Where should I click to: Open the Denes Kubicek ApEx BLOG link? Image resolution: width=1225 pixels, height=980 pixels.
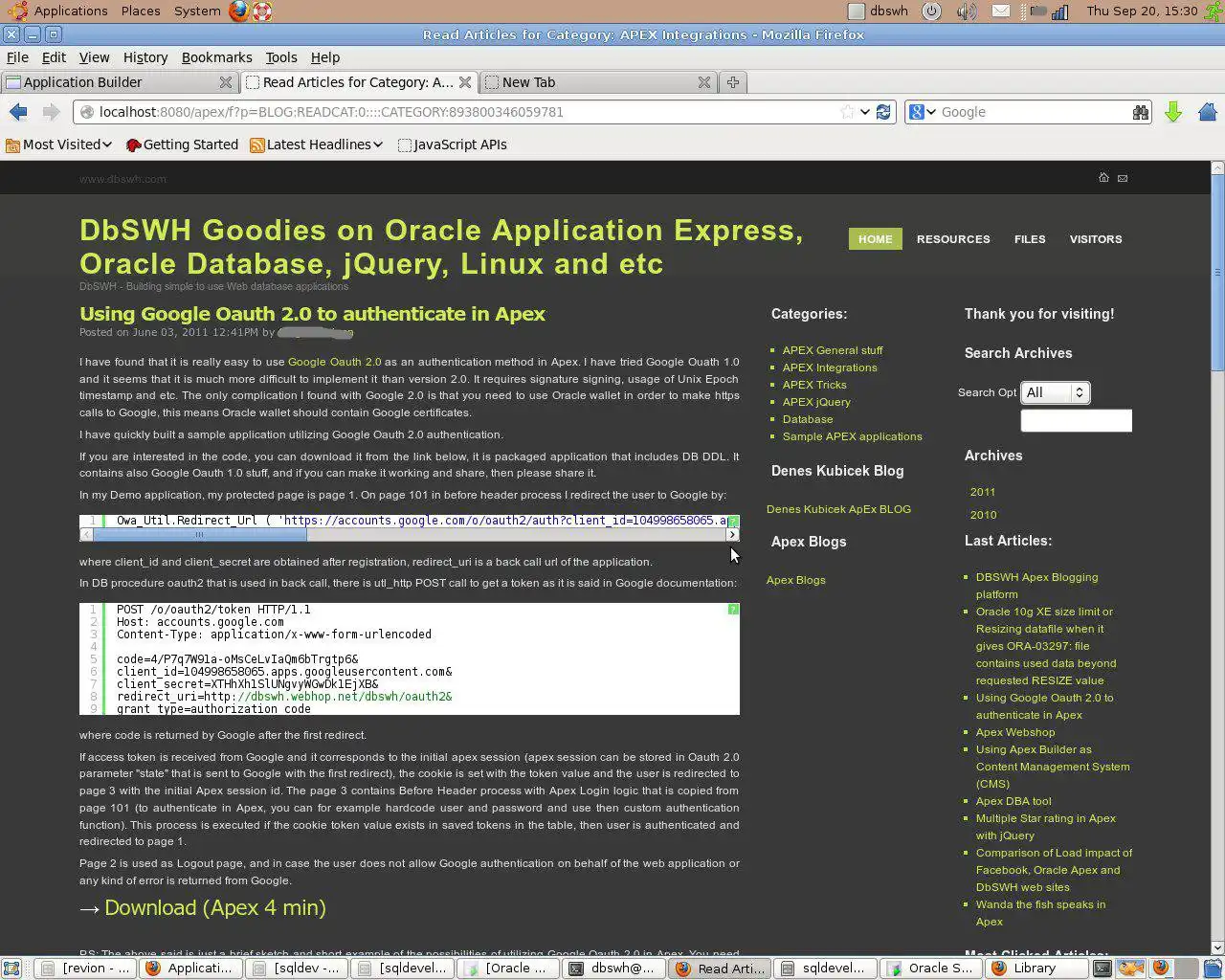(x=838, y=509)
